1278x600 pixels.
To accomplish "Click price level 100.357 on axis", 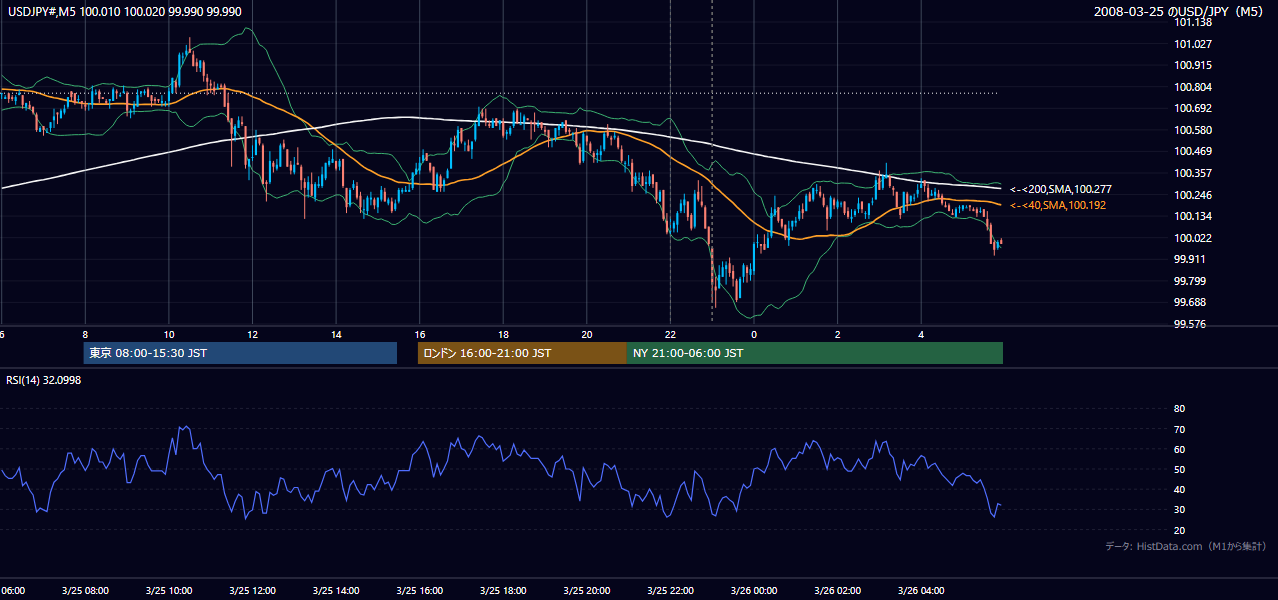I will point(1192,173).
